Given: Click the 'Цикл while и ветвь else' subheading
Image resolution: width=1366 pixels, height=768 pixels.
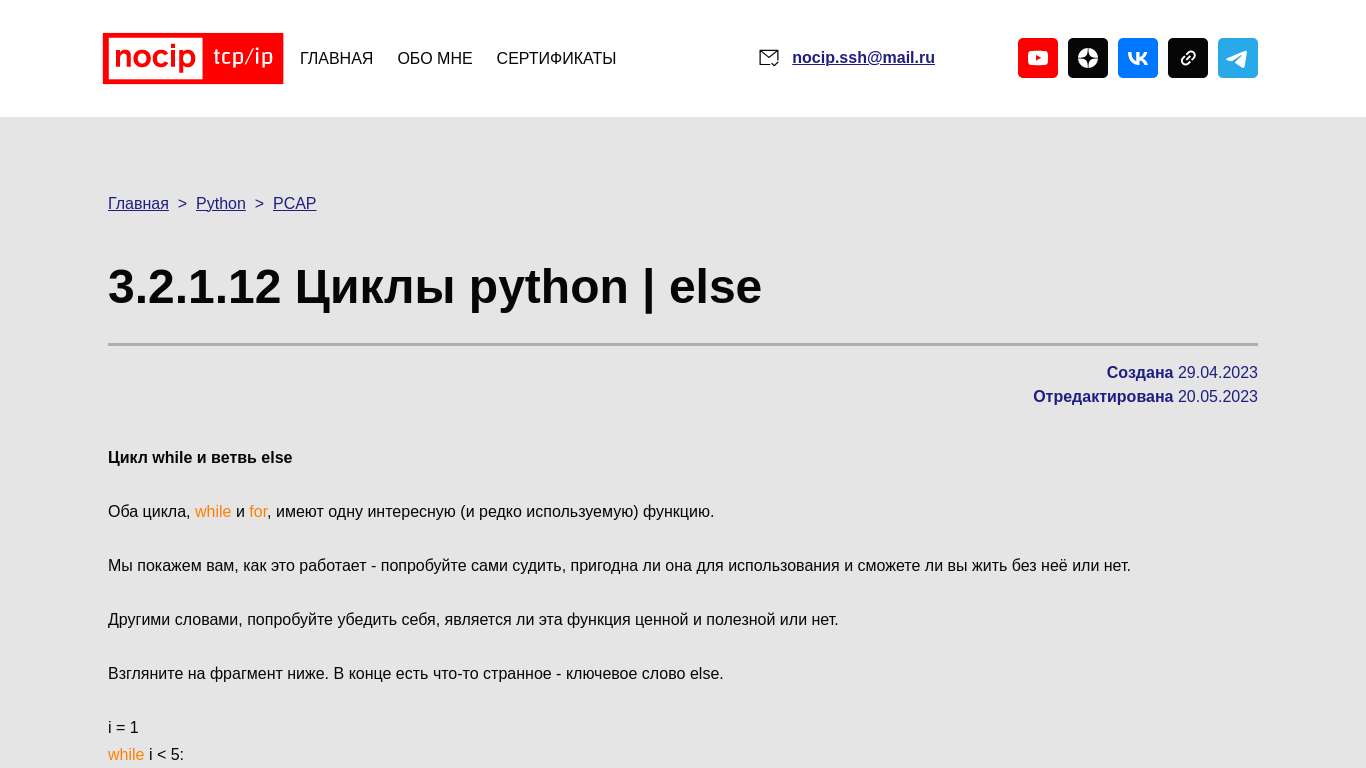Looking at the screenshot, I should 200,458.
